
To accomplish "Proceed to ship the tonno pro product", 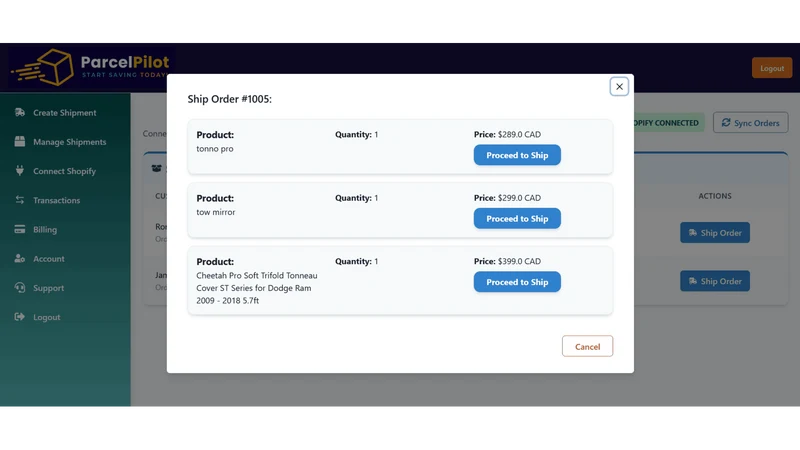I will pos(517,155).
